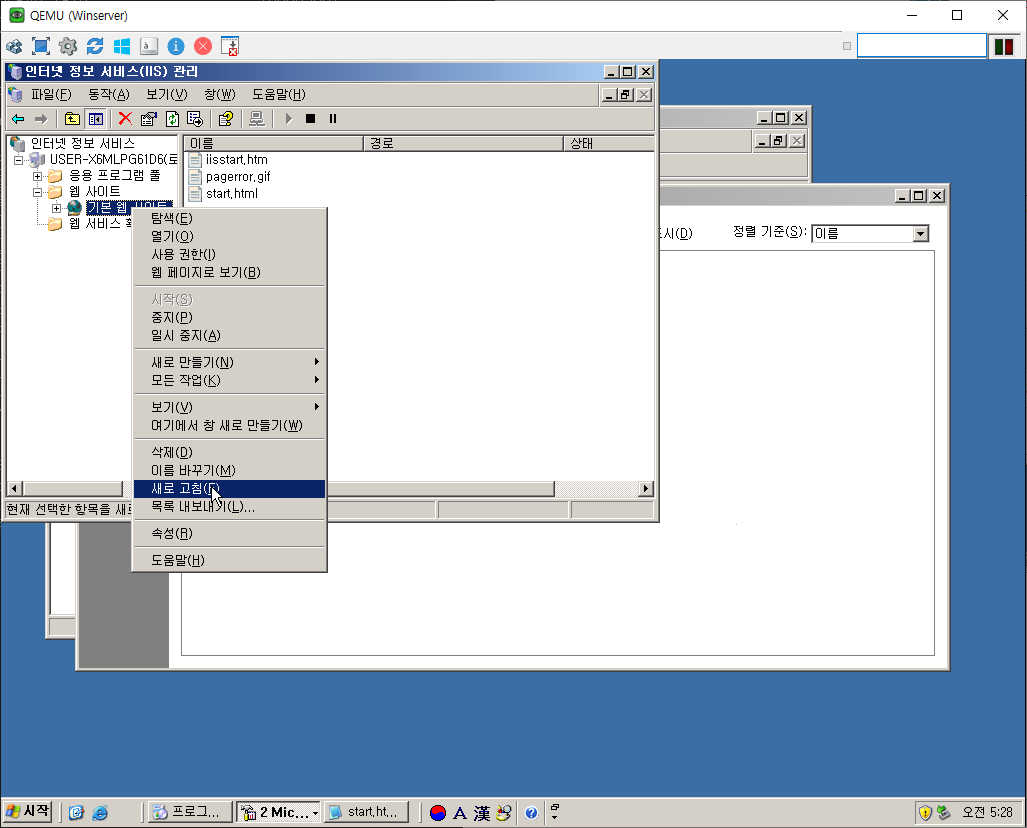Click the IIS toolbar Forward arrow

pyautogui.click(x=41, y=119)
